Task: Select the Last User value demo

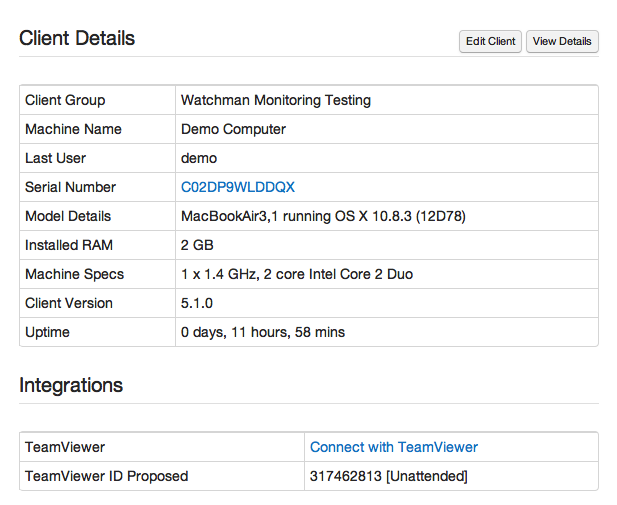Action: tap(199, 158)
